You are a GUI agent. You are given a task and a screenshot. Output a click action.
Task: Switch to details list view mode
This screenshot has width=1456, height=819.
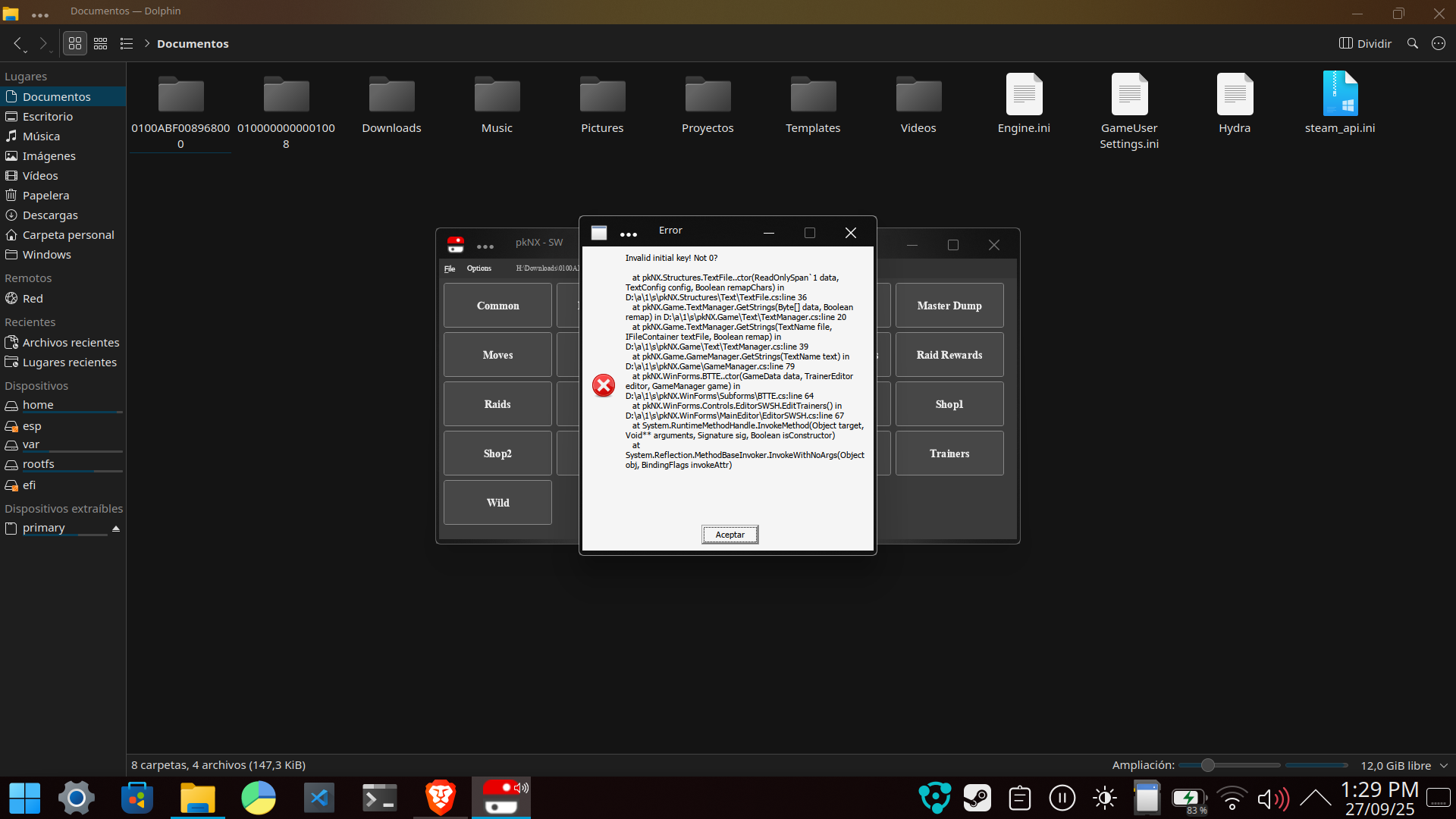[127, 44]
